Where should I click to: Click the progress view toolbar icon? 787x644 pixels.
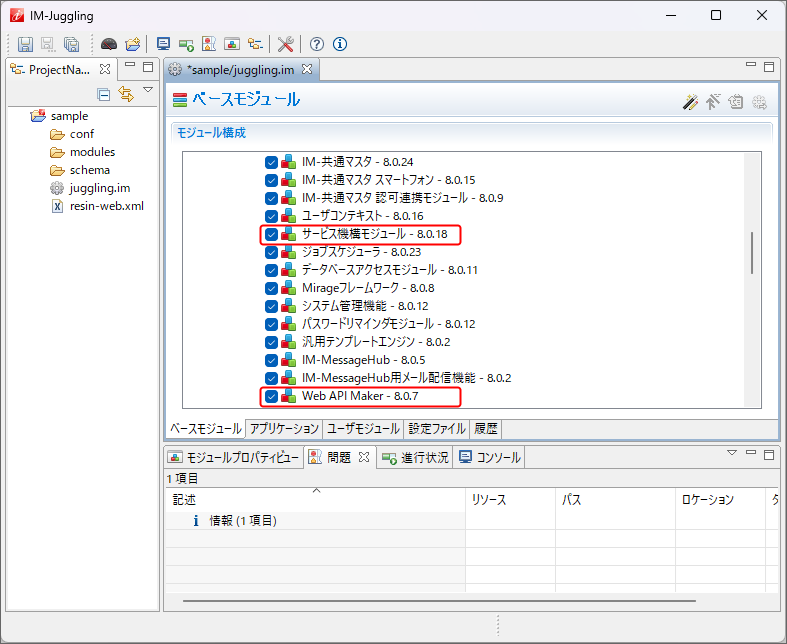(186, 45)
